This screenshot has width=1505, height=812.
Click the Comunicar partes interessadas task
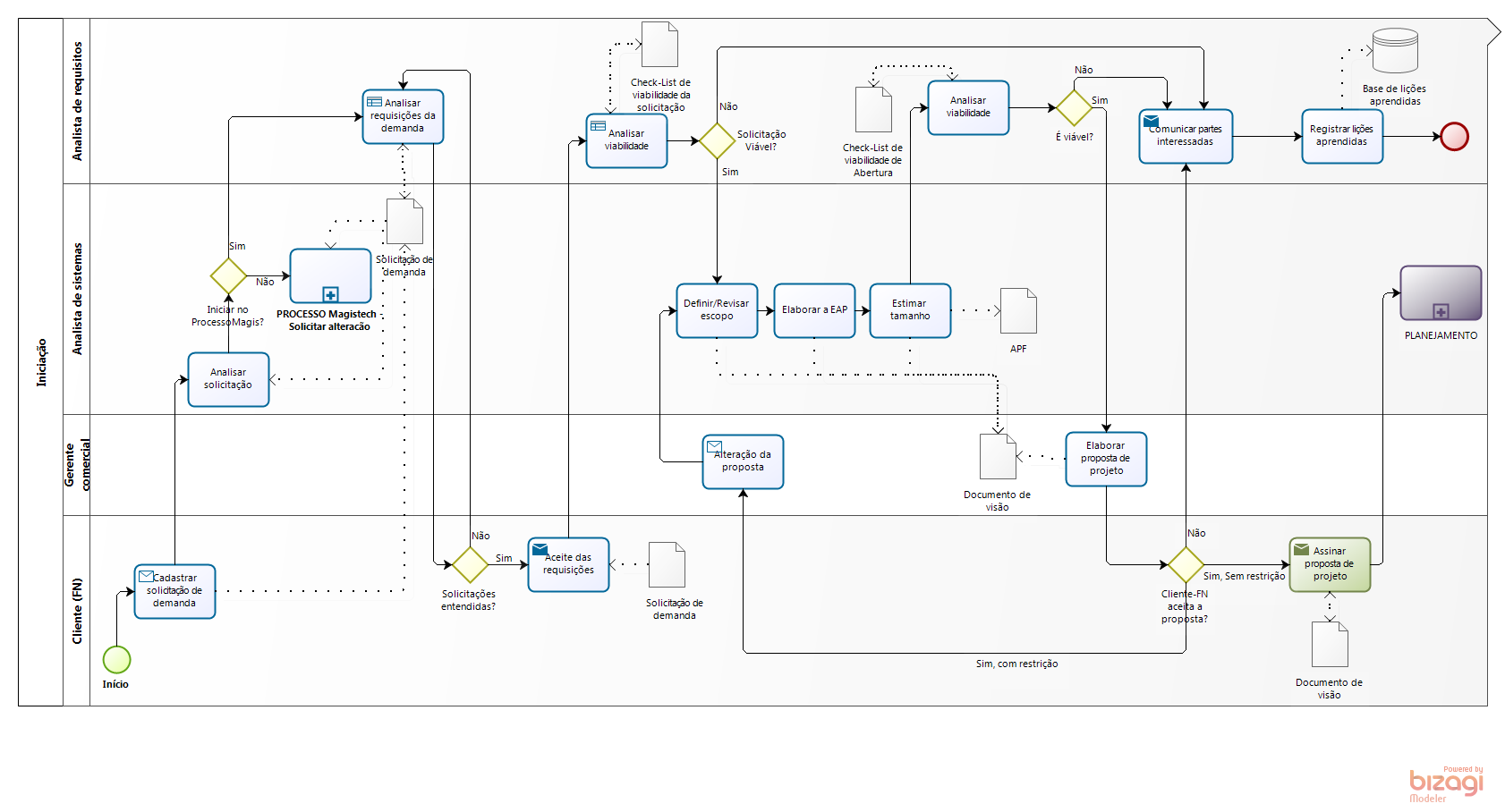(x=1186, y=137)
